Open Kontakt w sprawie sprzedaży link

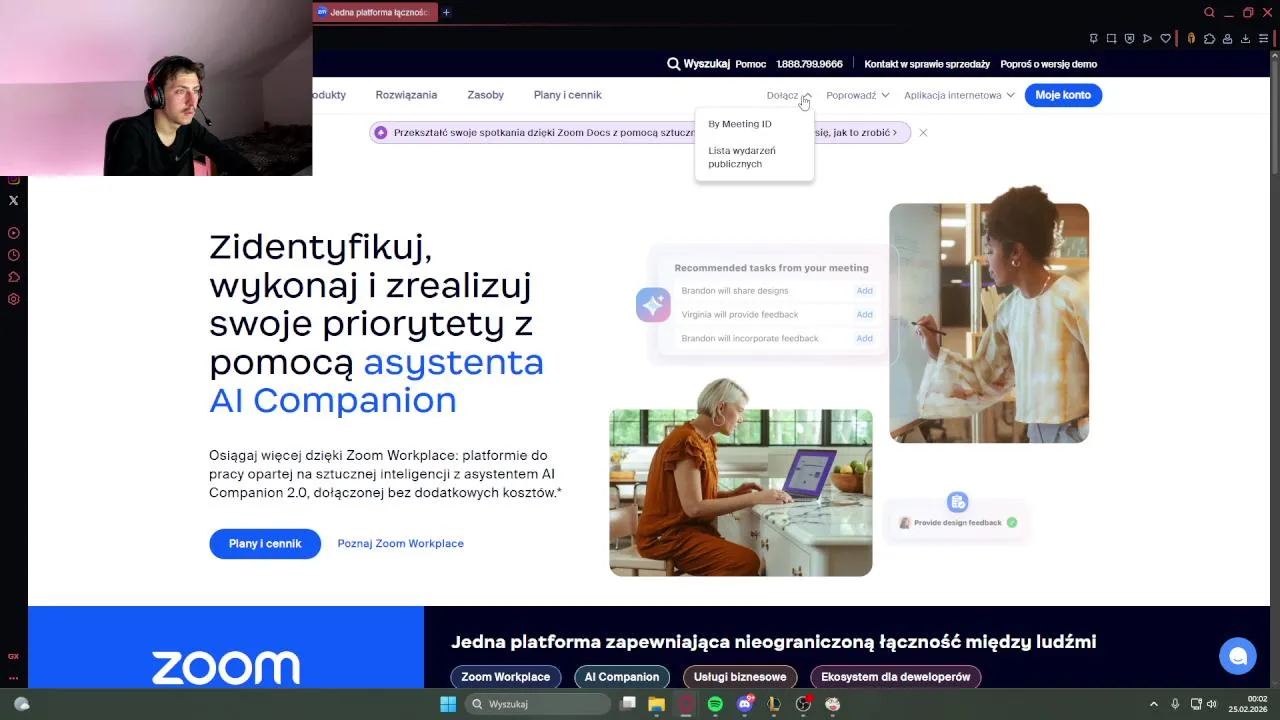(927, 64)
